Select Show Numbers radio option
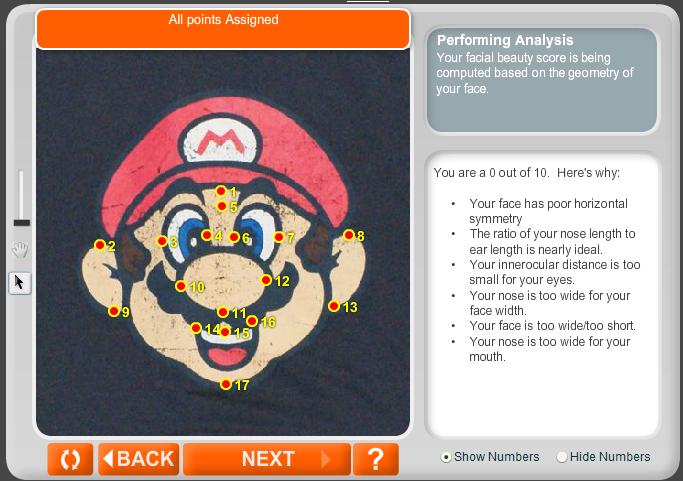Image resolution: width=683 pixels, height=482 pixels. pos(446,457)
